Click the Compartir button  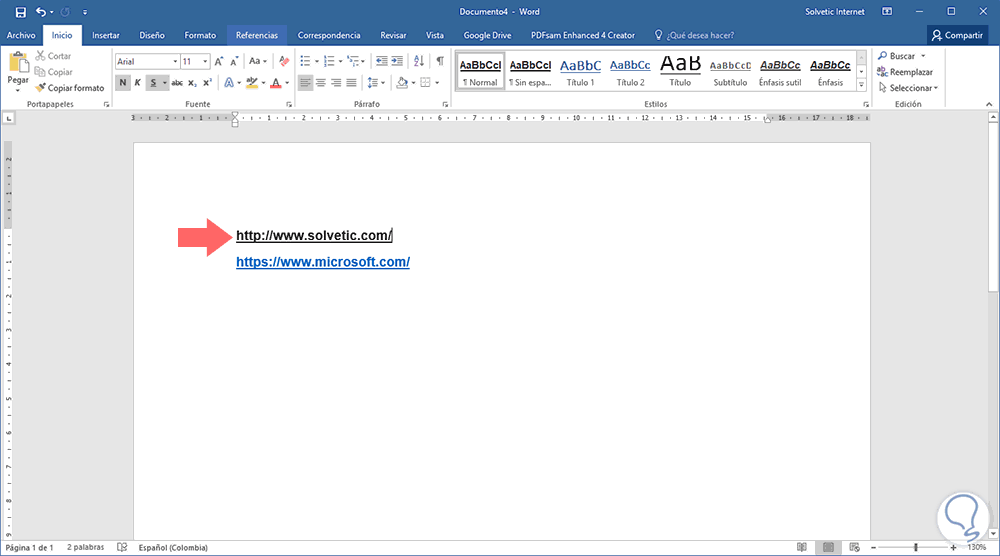pos(957,35)
